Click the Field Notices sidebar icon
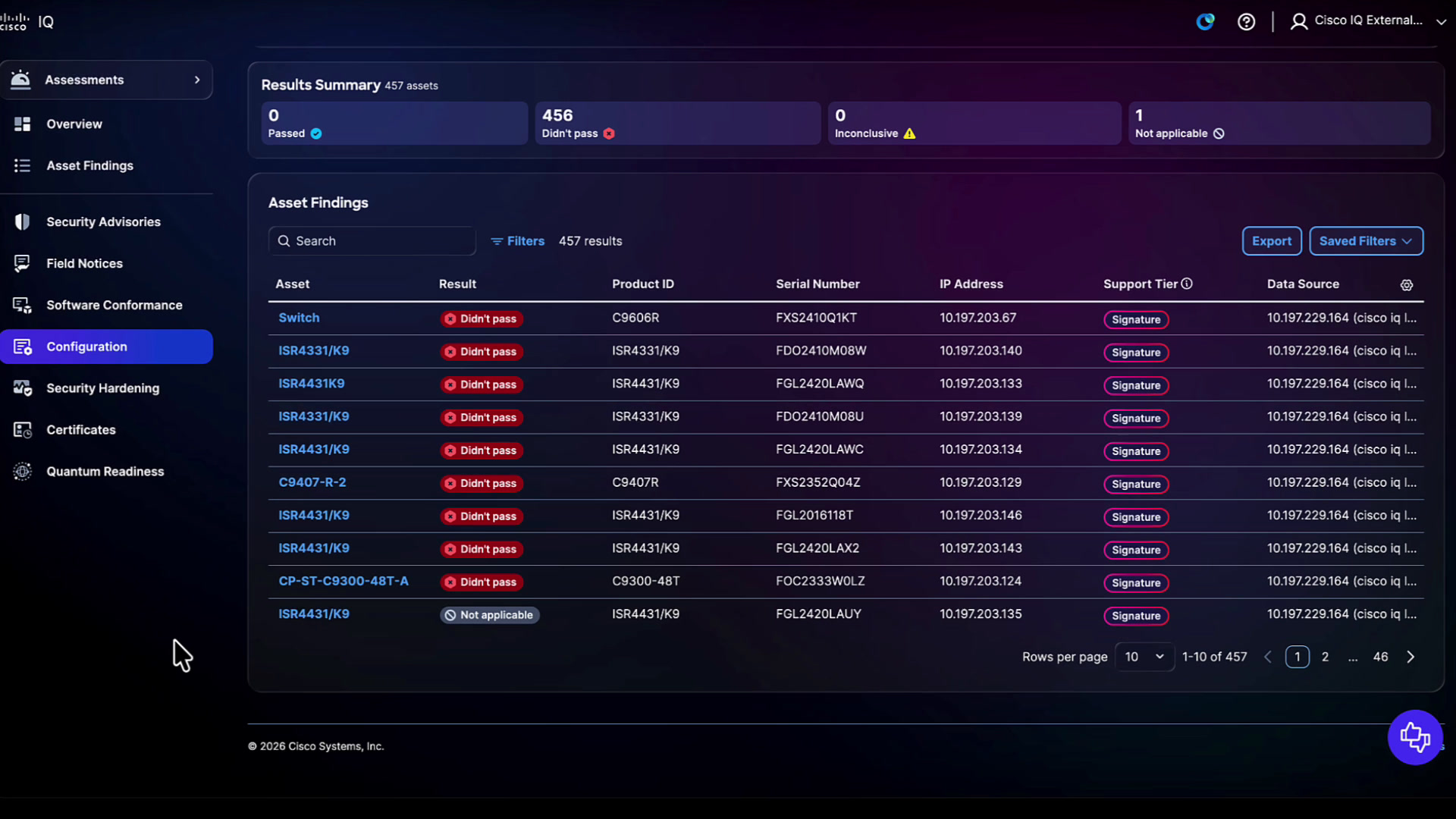 pos(22,263)
